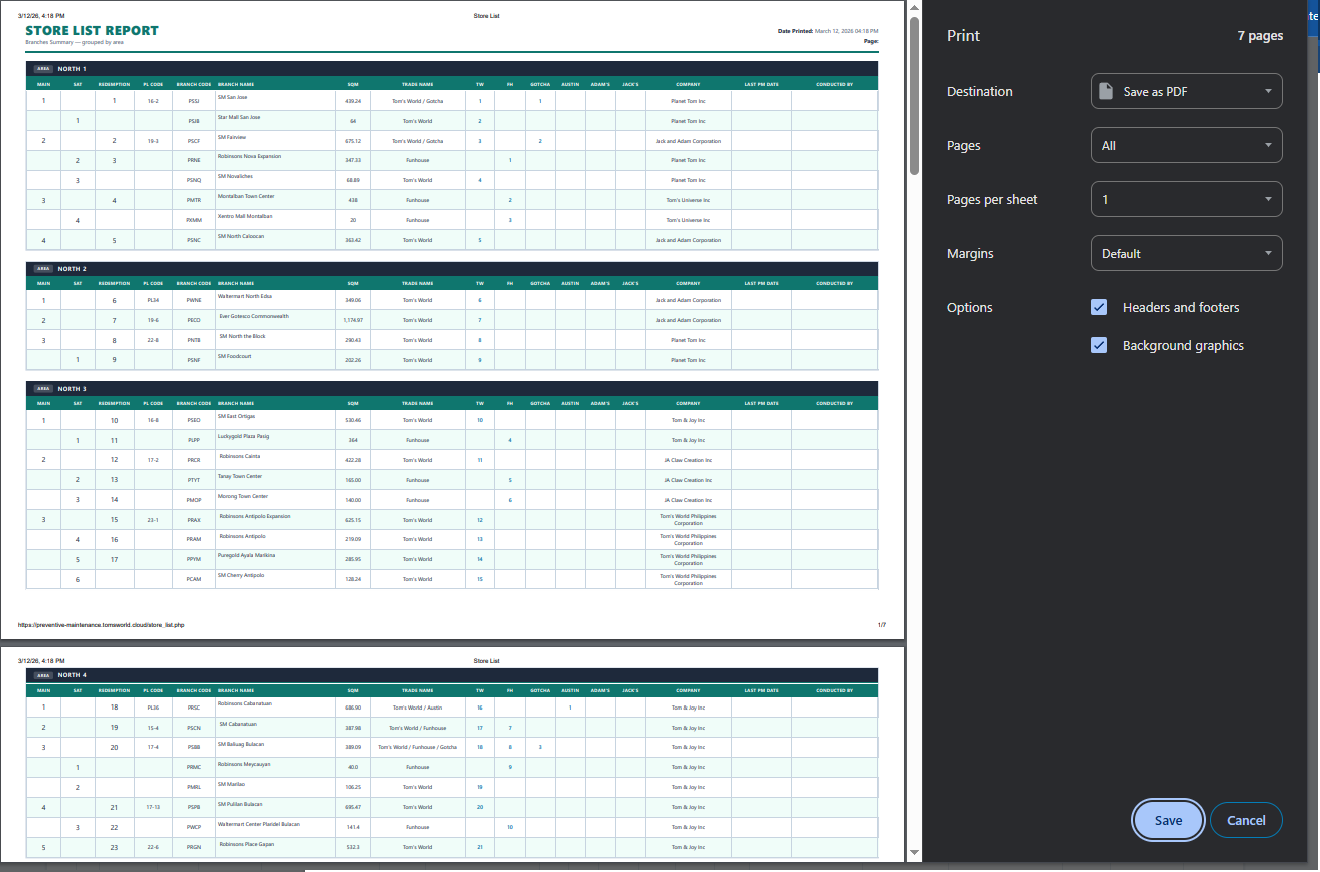1320x872 pixels.
Task: Click the NORTH 4 header on page two
Action: [x=72, y=675]
